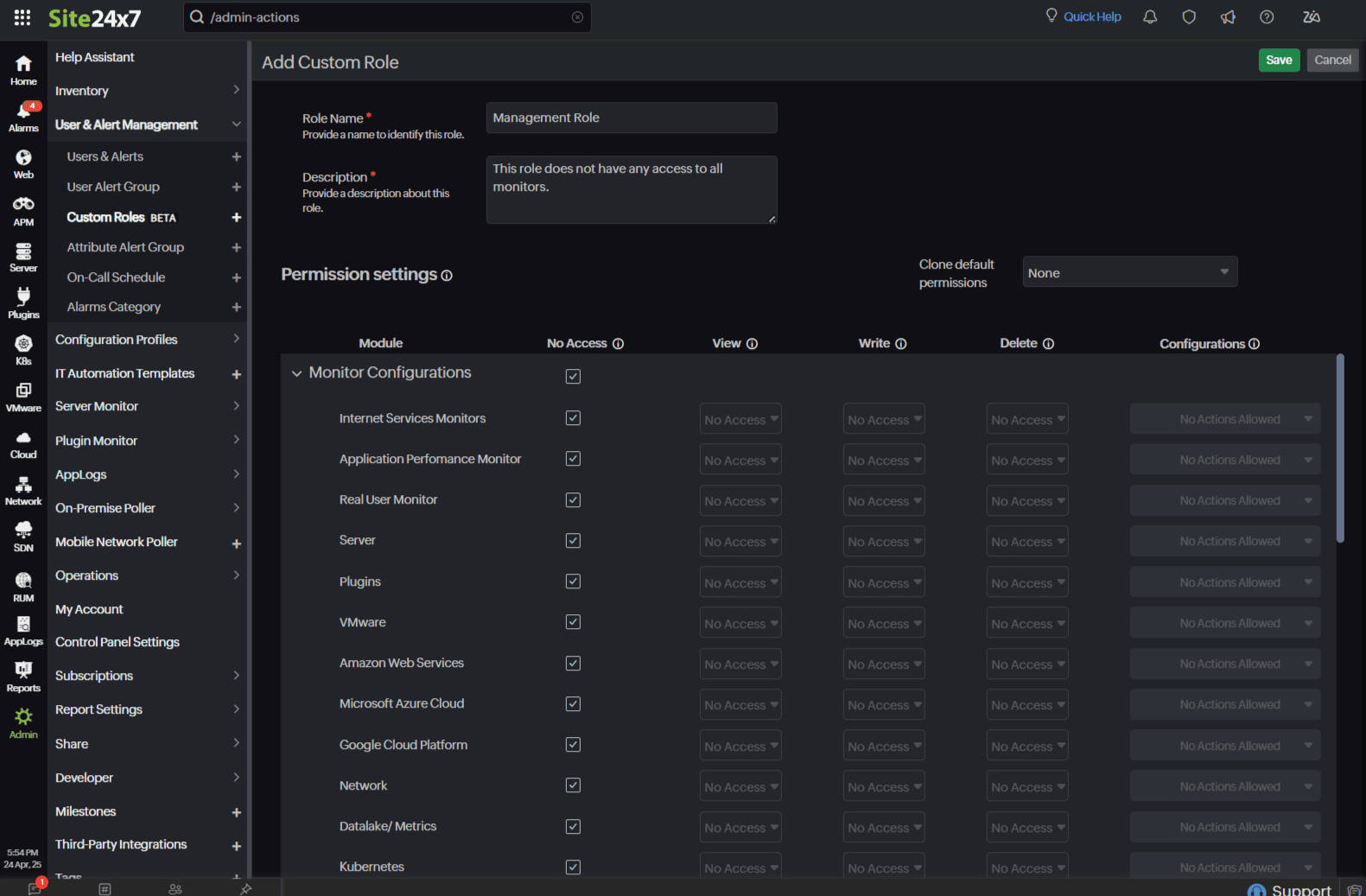Open the Admin gear icon
1366x896 pixels.
point(23,723)
